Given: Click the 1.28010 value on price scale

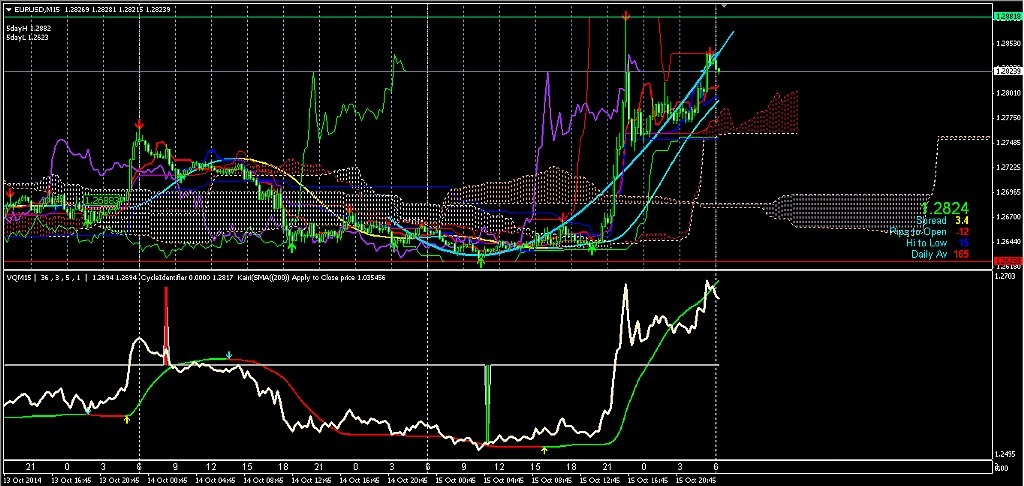Looking at the screenshot, I should pyautogui.click(x=1008, y=93).
